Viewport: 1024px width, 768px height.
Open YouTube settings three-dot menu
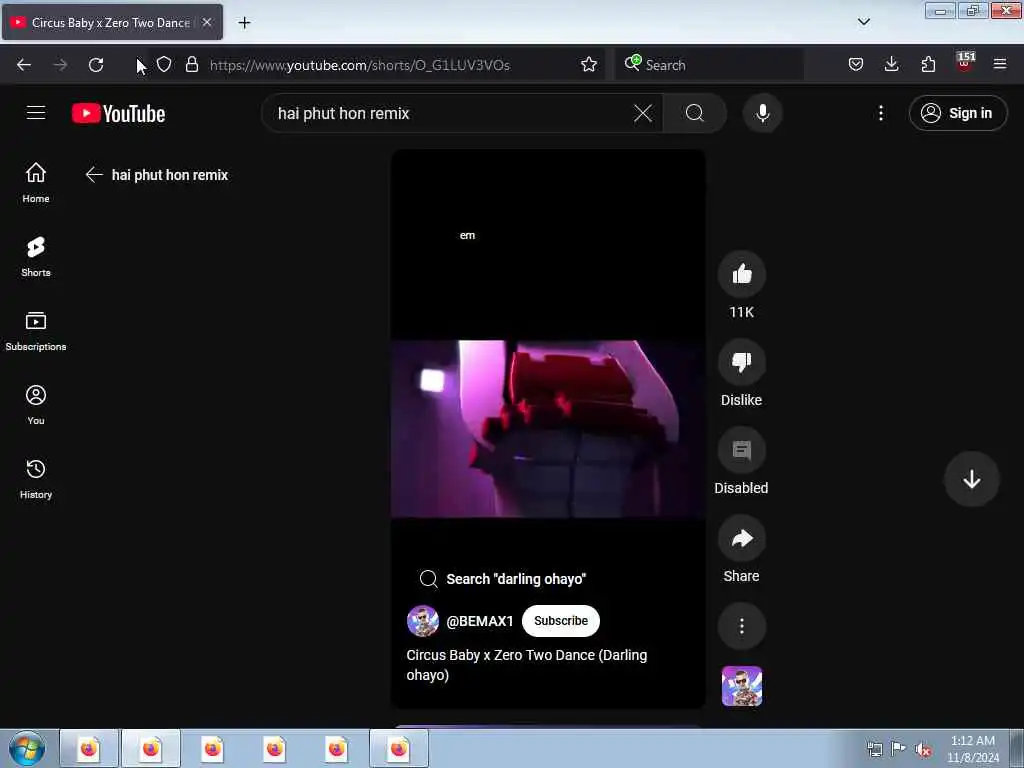[880, 113]
